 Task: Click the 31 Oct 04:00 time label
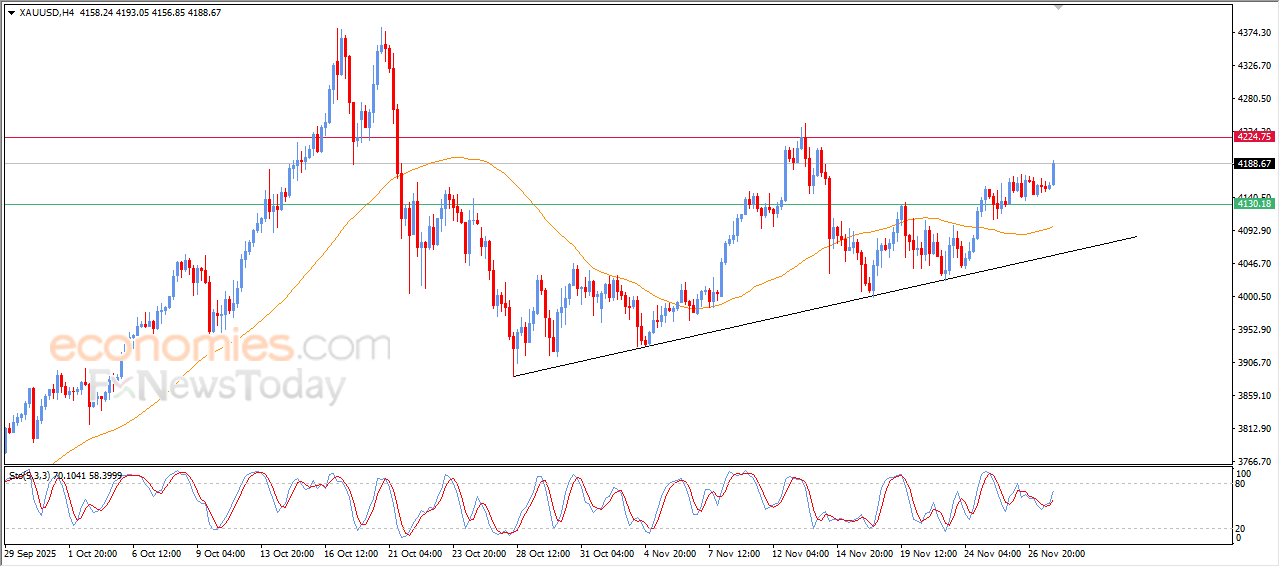click(608, 553)
